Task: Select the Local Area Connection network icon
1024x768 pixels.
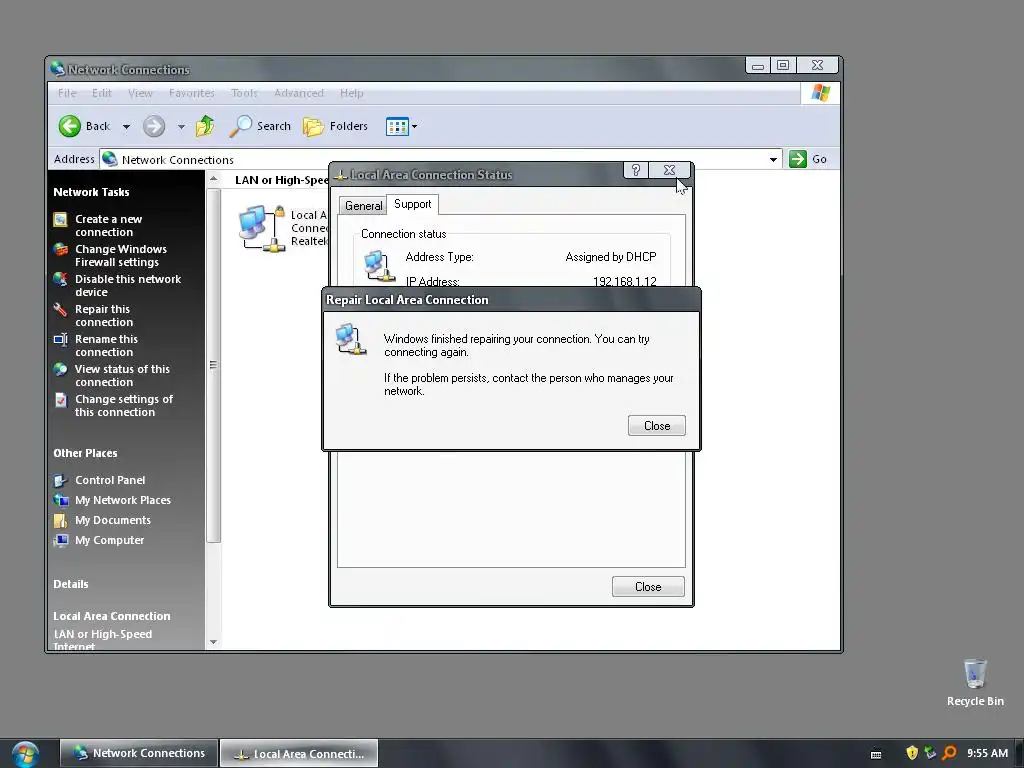Action: point(262,229)
